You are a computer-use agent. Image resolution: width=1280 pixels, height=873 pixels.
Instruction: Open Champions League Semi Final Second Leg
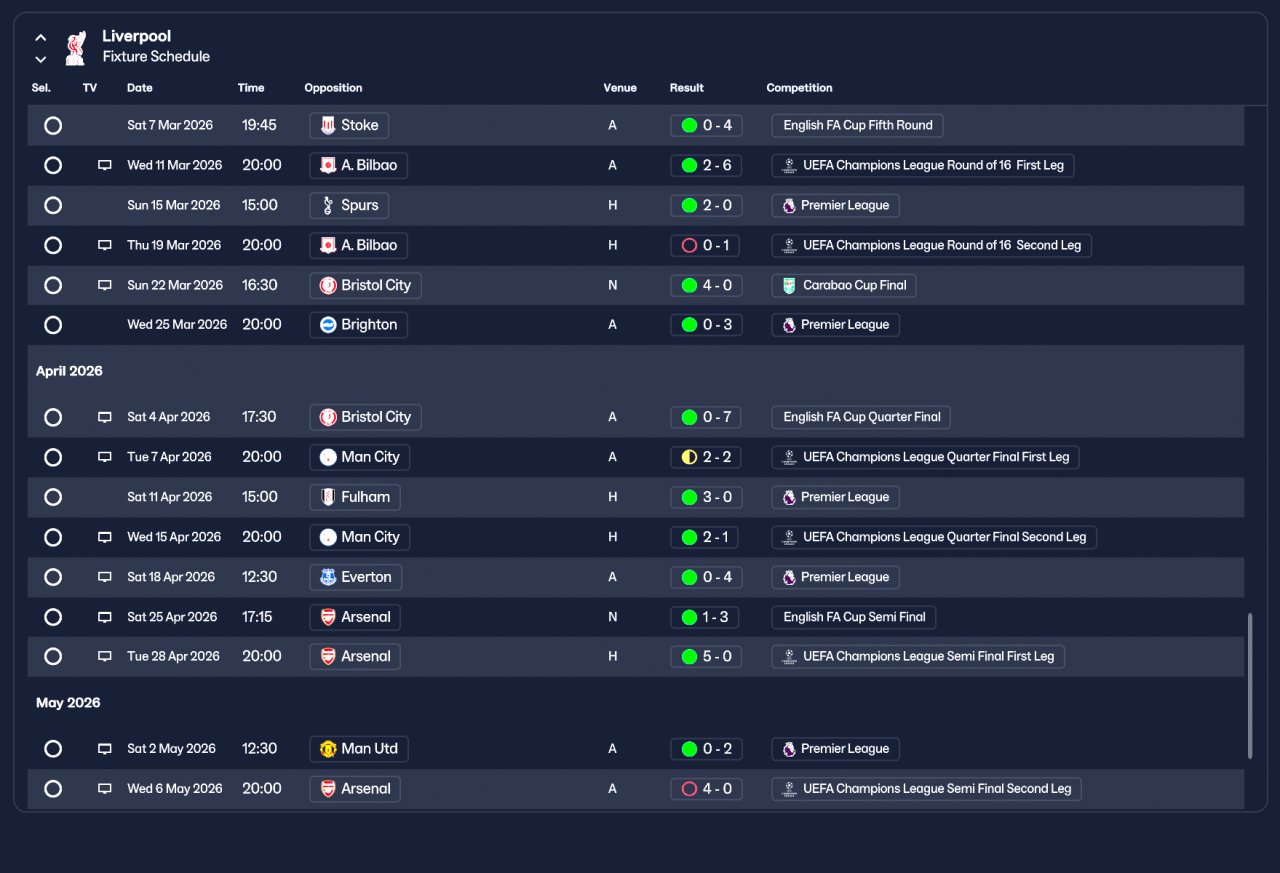(927, 789)
